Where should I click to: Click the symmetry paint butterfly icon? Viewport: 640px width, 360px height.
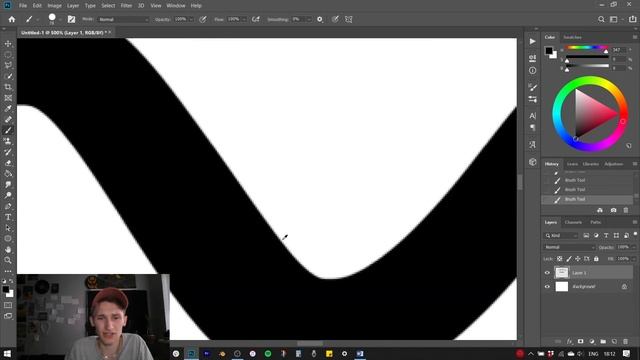[x=349, y=19]
